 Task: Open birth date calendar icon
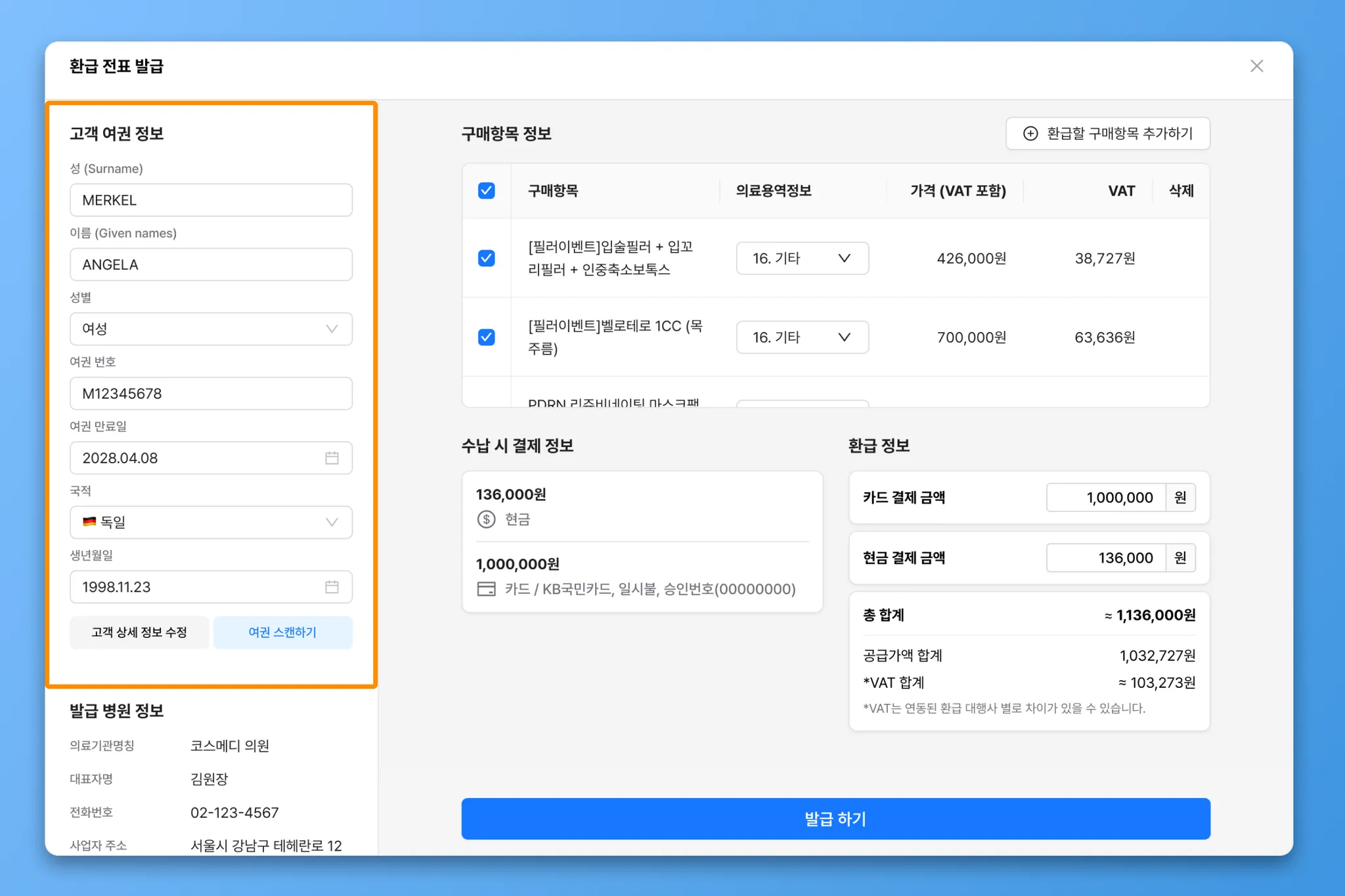(332, 587)
